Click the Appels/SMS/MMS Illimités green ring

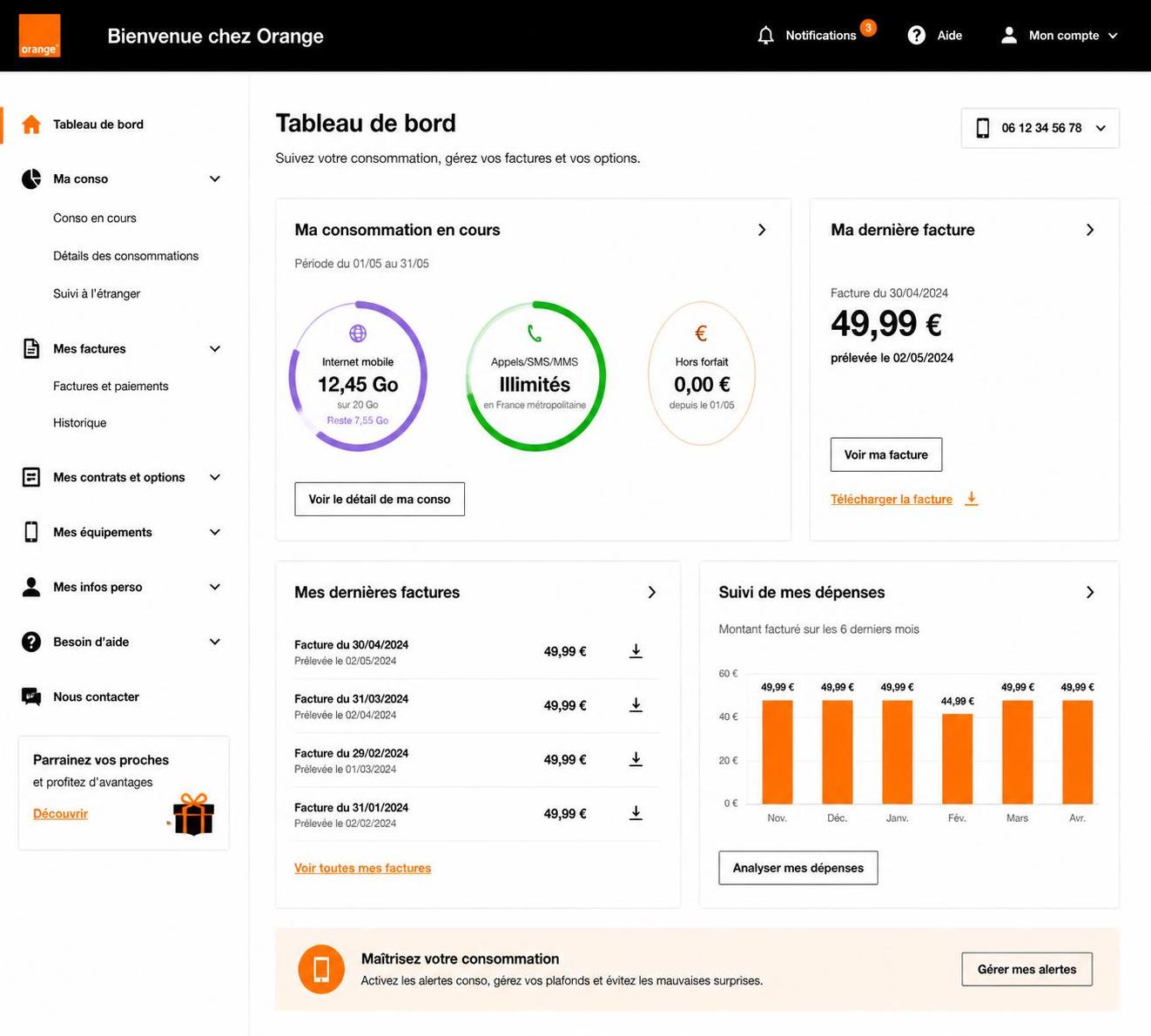pyautogui.click(x=535, y=376)
